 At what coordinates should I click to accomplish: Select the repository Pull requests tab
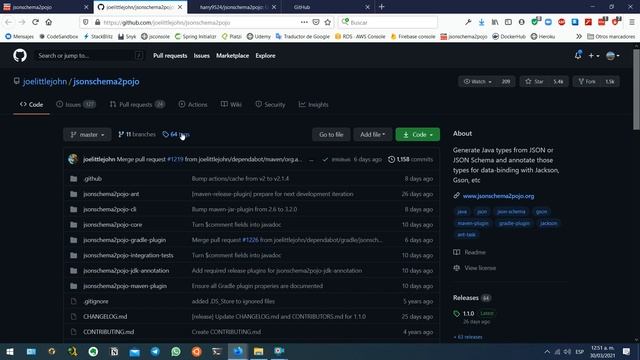click(137, 104)
